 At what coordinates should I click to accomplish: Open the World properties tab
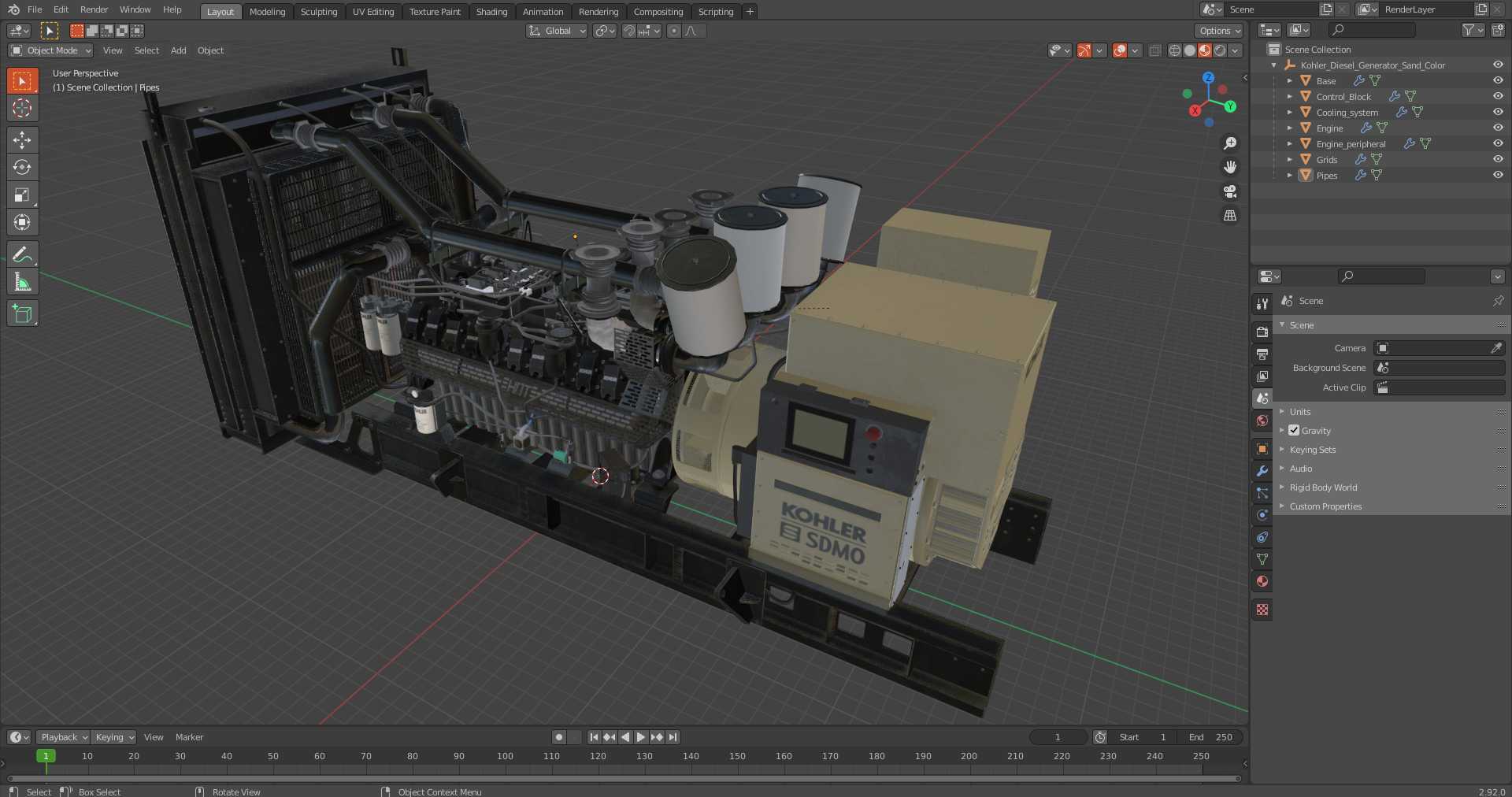click(1262, 421)
